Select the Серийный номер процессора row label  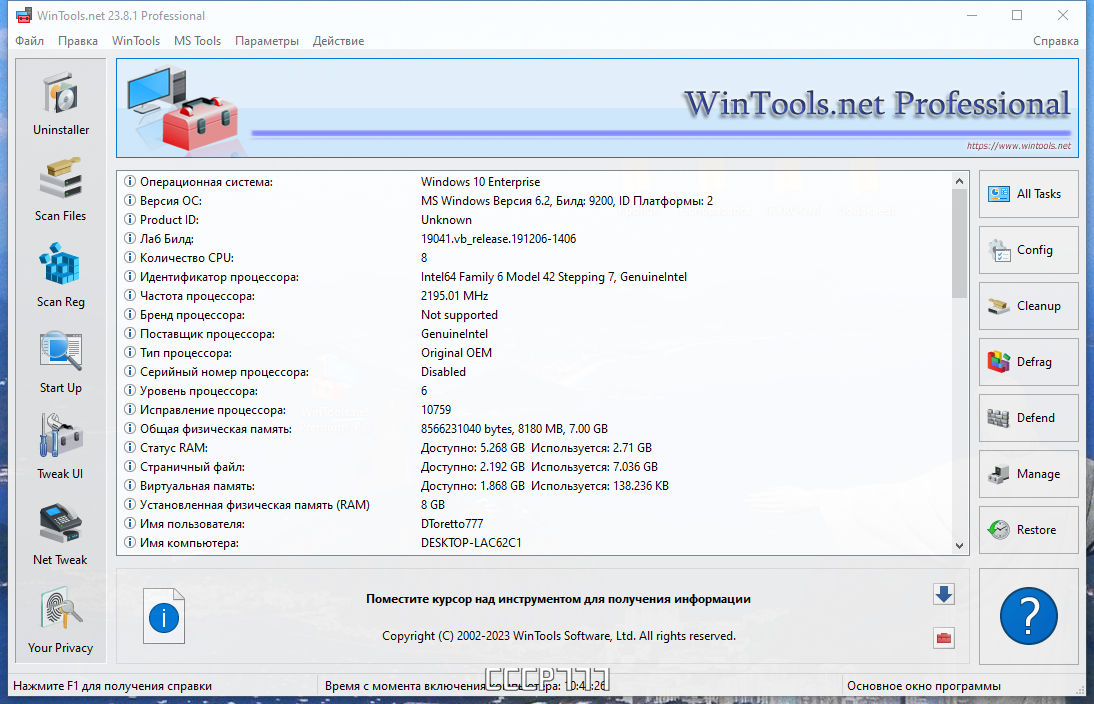click(224, 372)
